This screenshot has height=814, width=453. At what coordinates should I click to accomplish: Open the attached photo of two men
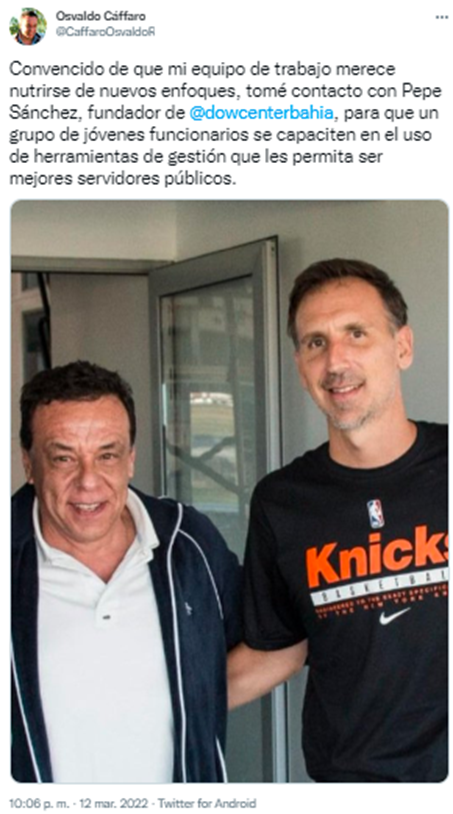[229, 491]
